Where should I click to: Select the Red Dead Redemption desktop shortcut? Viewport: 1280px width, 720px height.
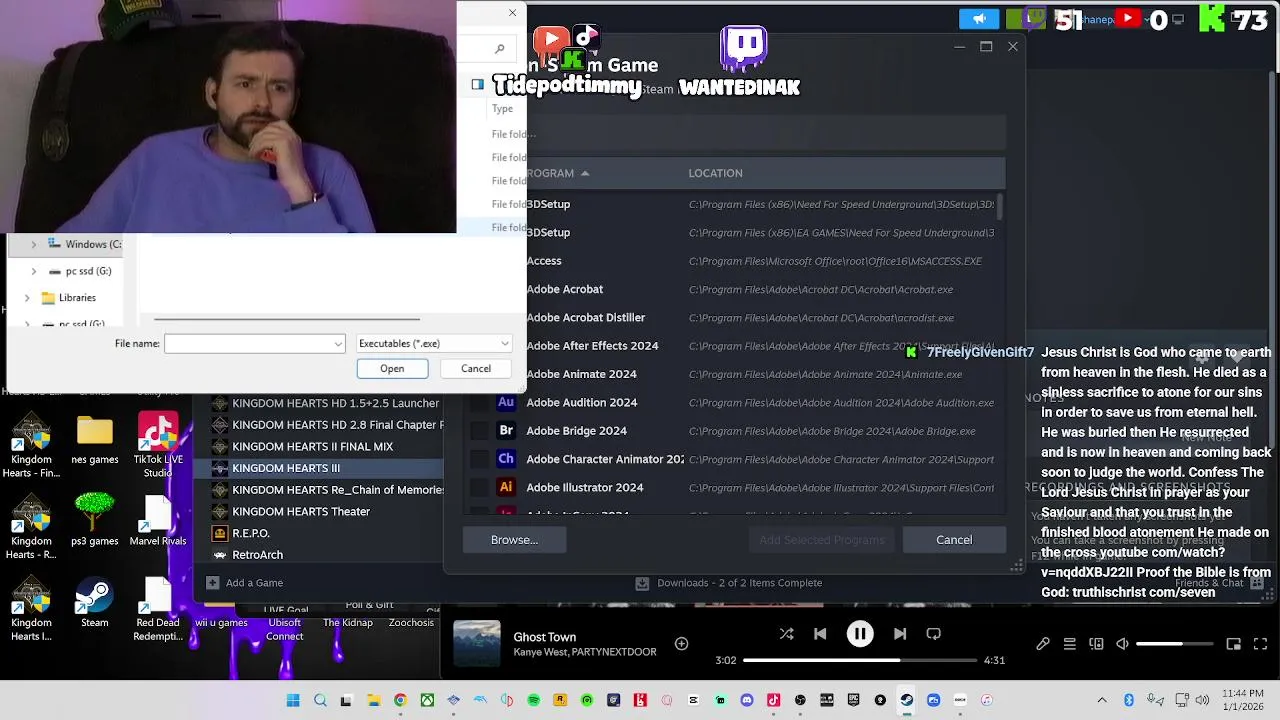point(158,609)
